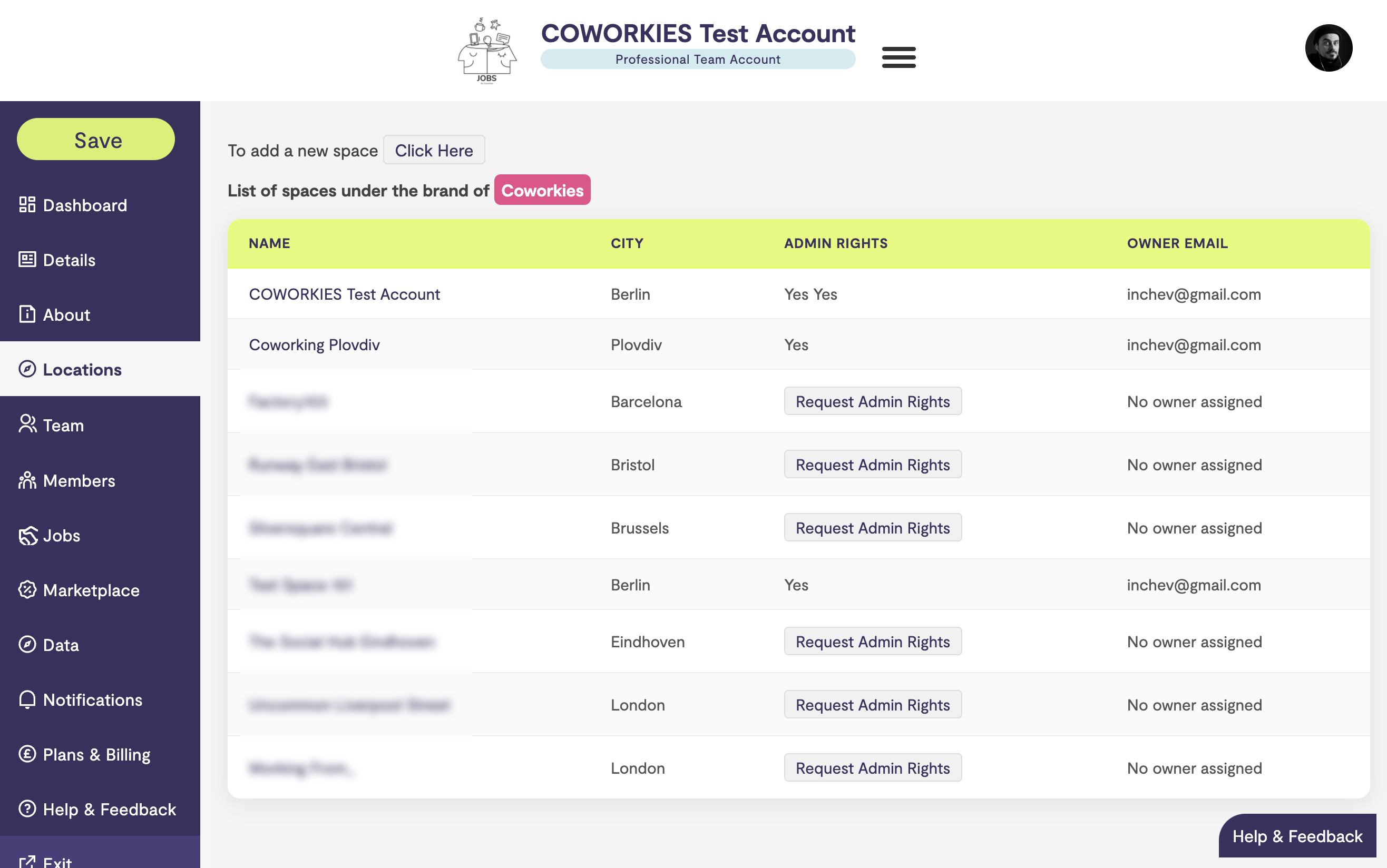1387x868 pixels.
Task: Open the Notifications bell item
Action: point(92,700)
